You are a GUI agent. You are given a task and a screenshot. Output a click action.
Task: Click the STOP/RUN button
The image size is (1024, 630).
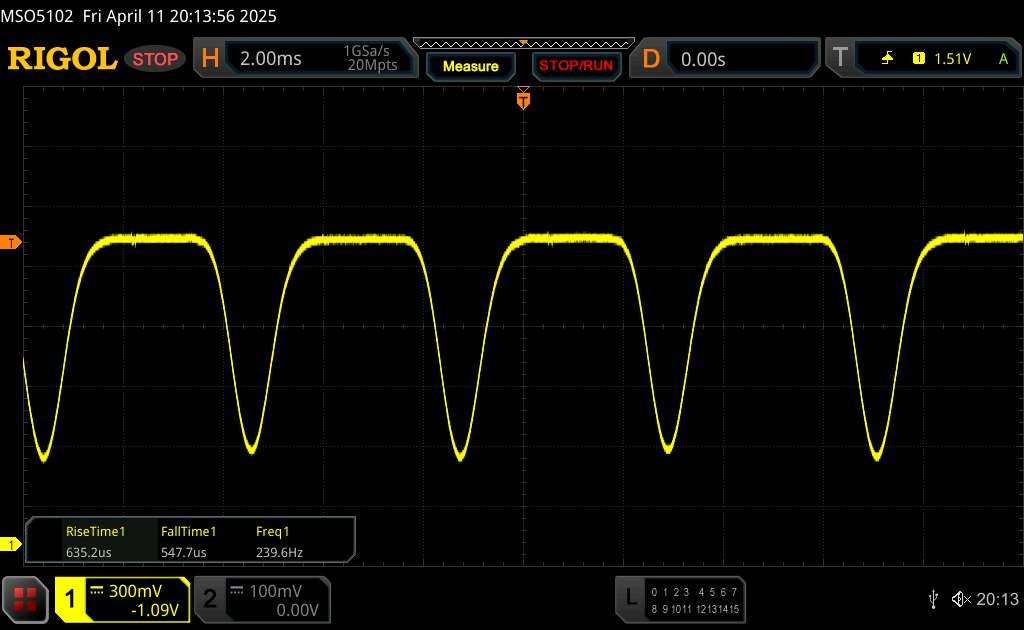tap(576, 66)
